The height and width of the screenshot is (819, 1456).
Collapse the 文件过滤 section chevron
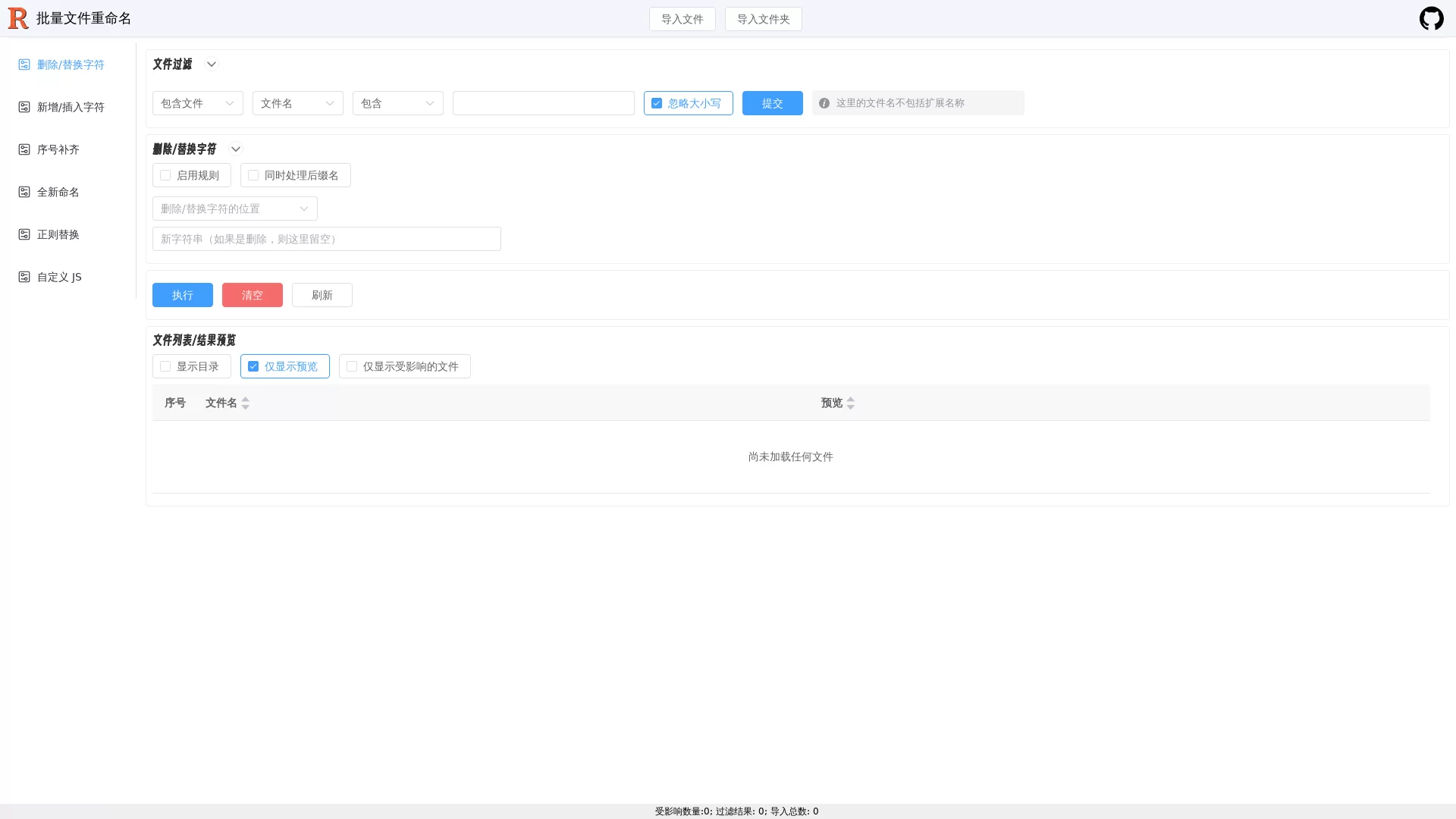click(x=212, y=64)
